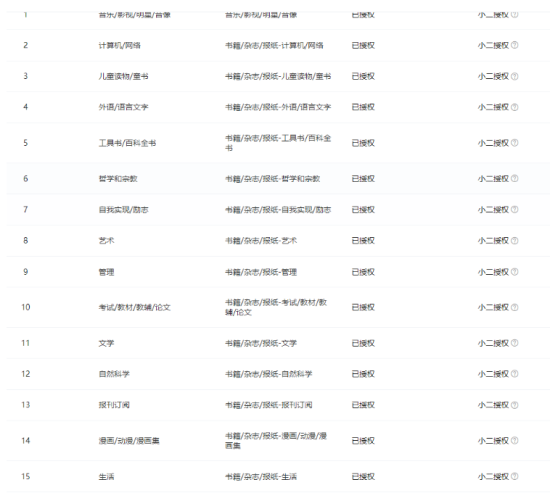Click help icon in row 14 漫画/动漫
Screen dimensions: 550x493
pos(515,441)
